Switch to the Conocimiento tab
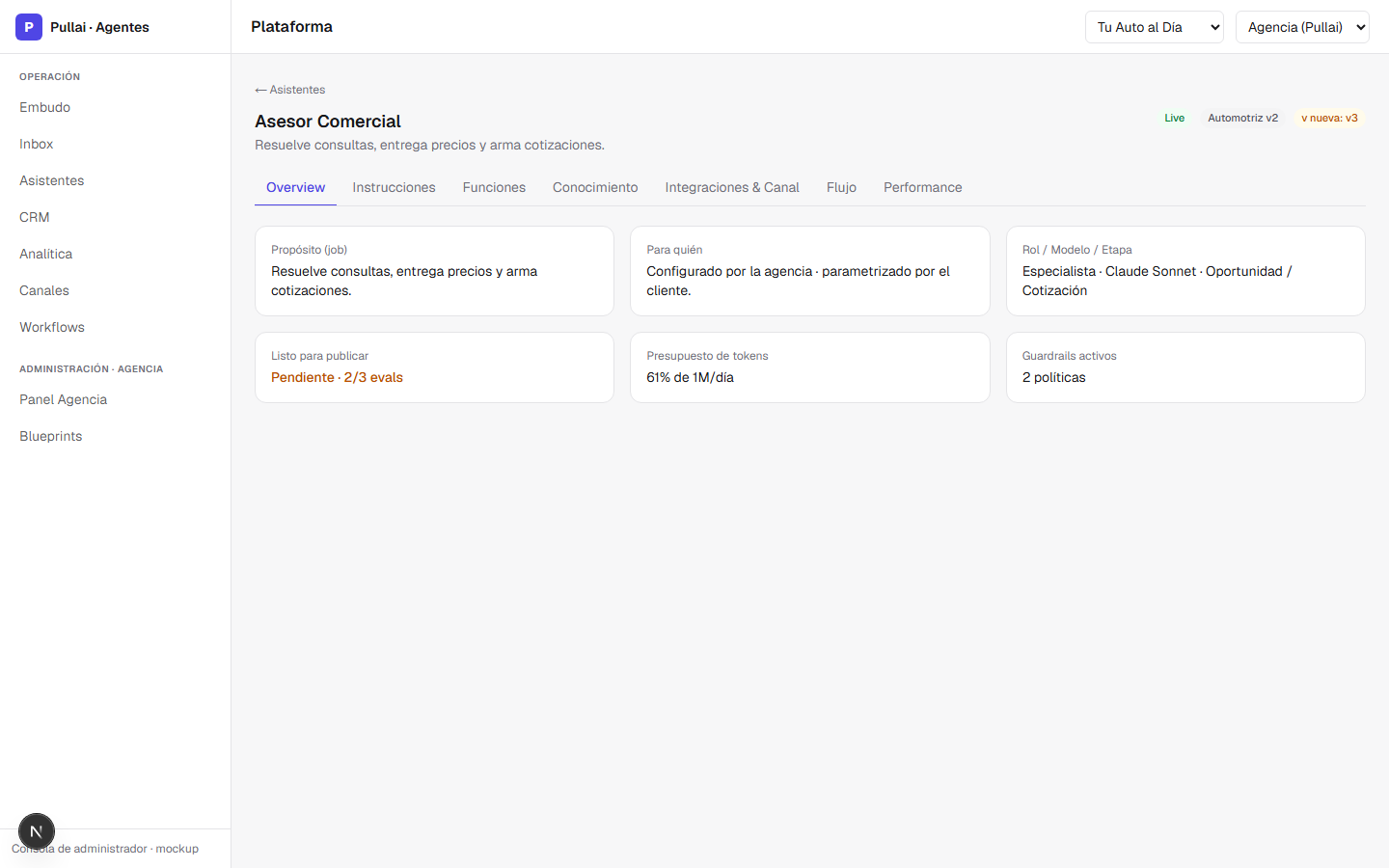This screenshot has width=1389, height=868. 595,187
